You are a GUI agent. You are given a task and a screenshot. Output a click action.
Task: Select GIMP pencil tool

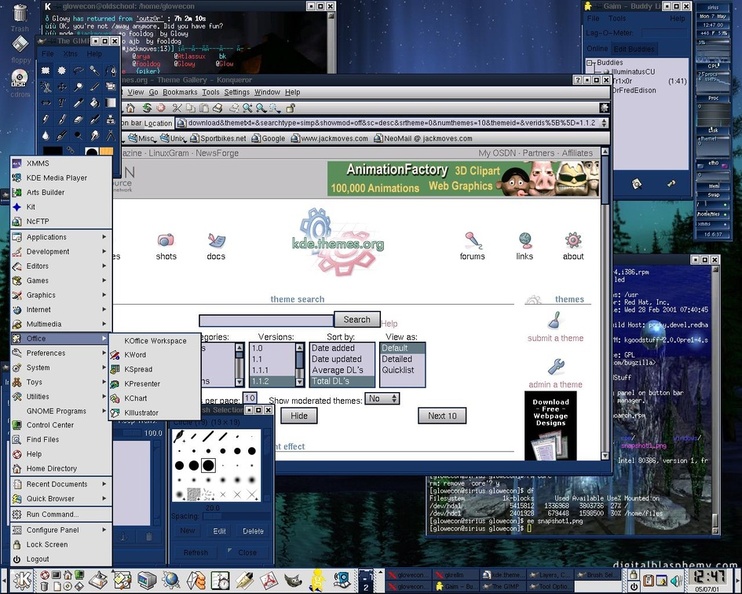point(45,119)
